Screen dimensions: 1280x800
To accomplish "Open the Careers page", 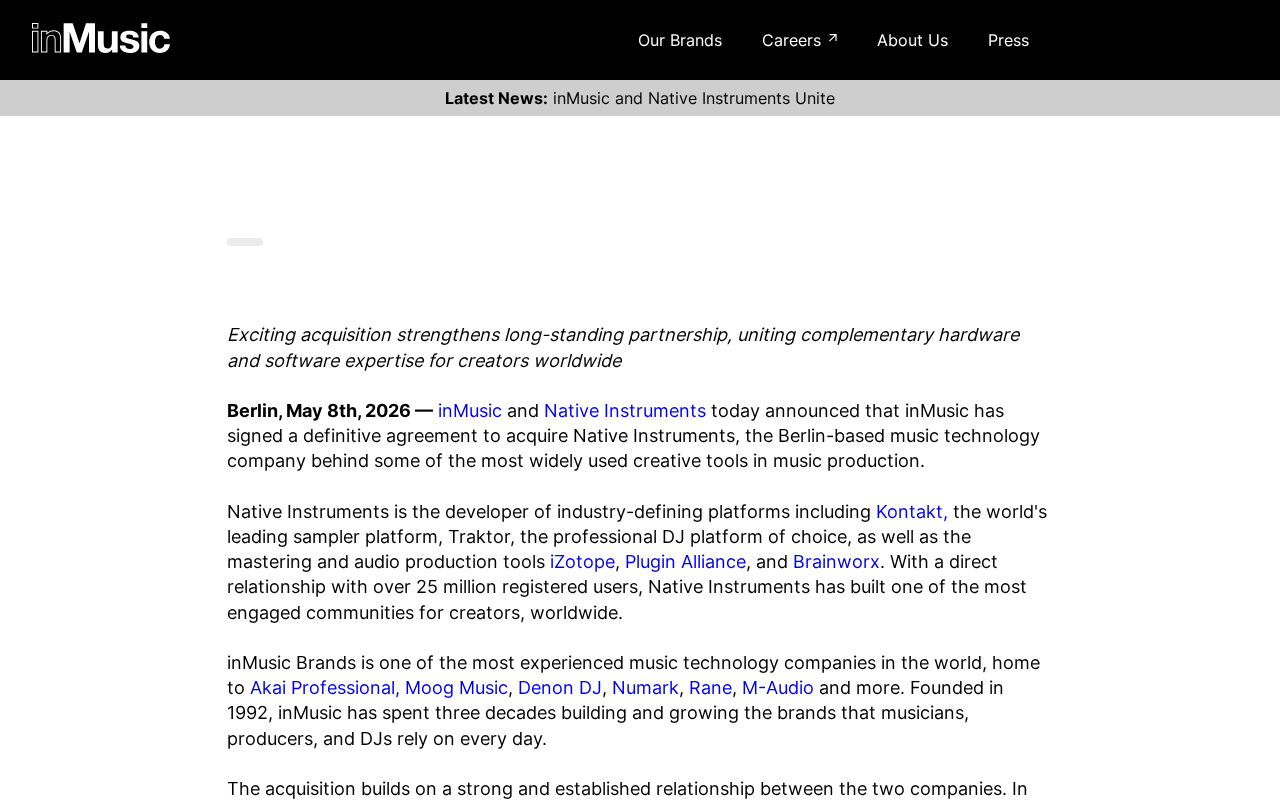I will coord(799,40).
